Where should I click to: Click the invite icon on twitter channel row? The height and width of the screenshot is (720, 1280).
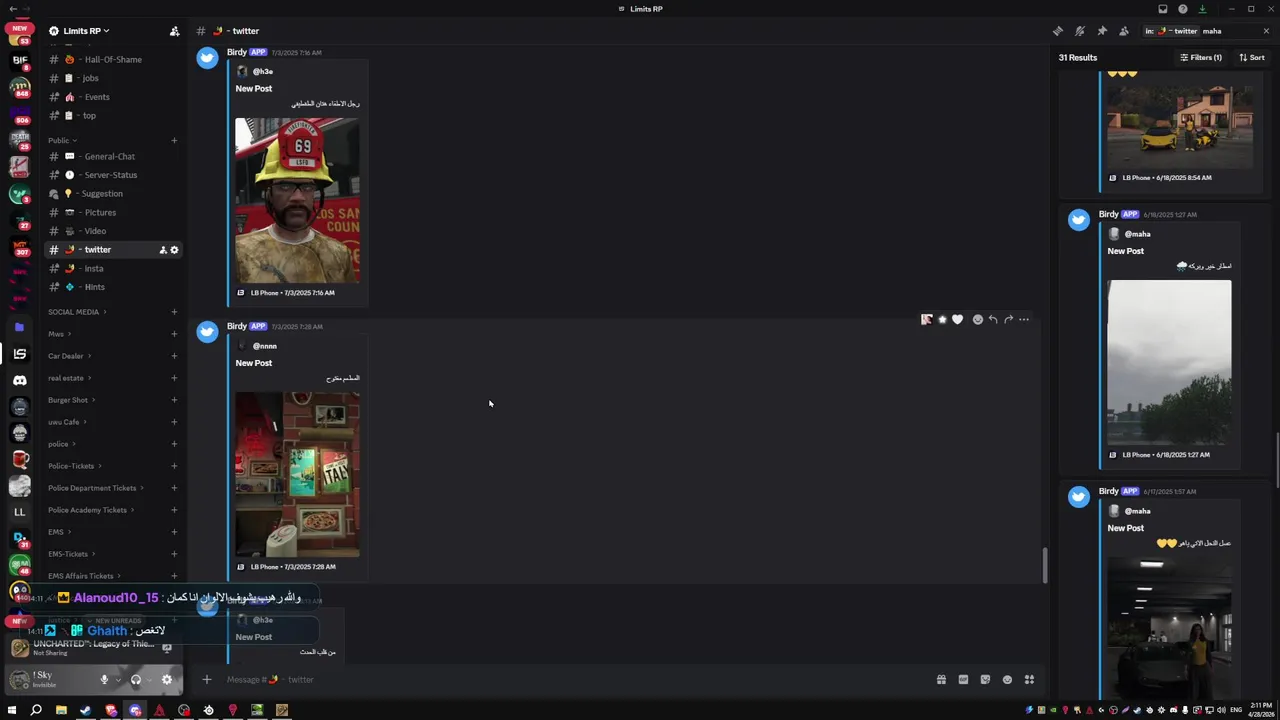(x=163, y=250)
